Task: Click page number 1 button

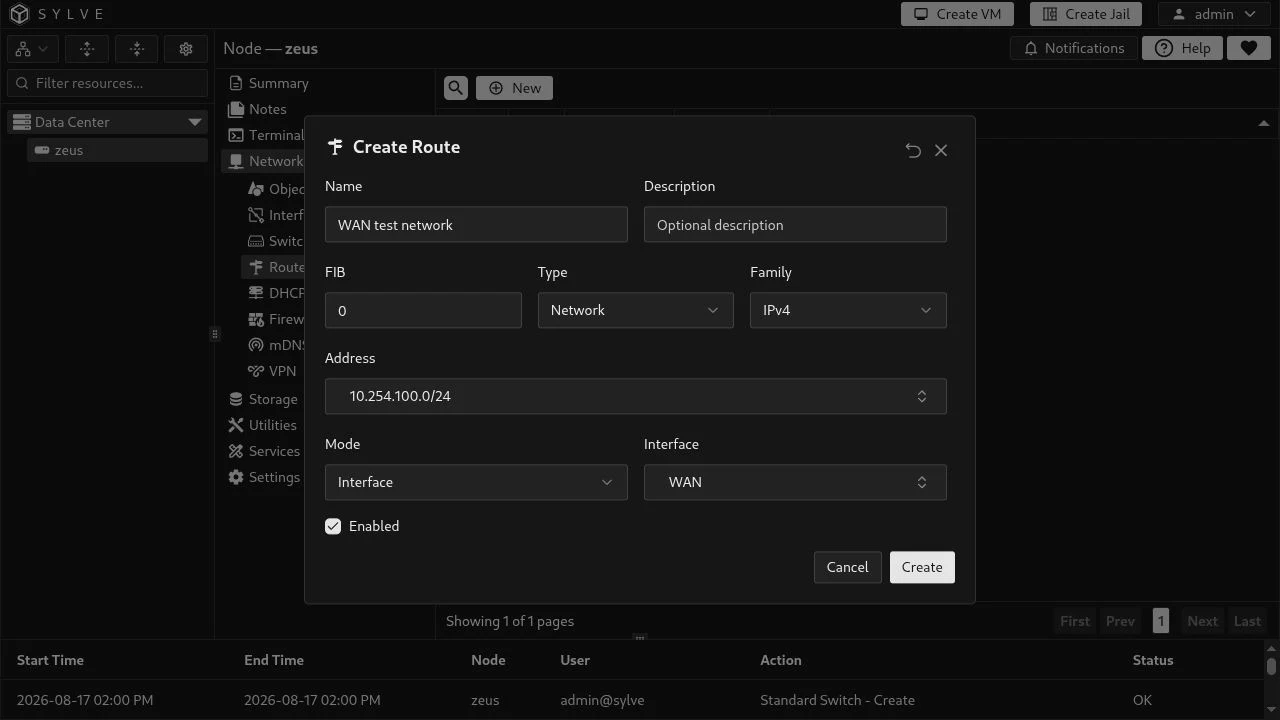Action: 1160,621
